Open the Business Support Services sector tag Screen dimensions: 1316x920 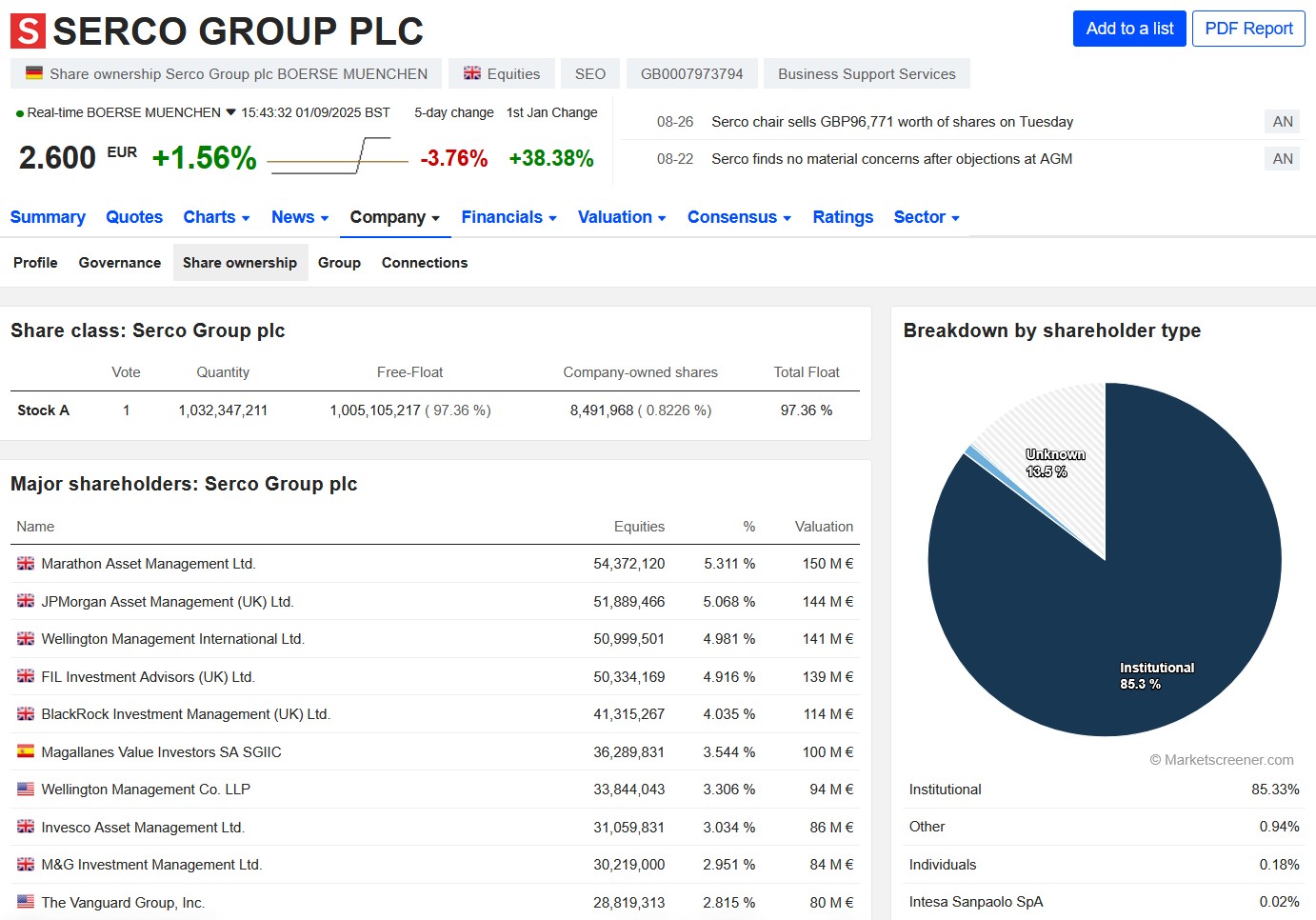tap(867, 73)
